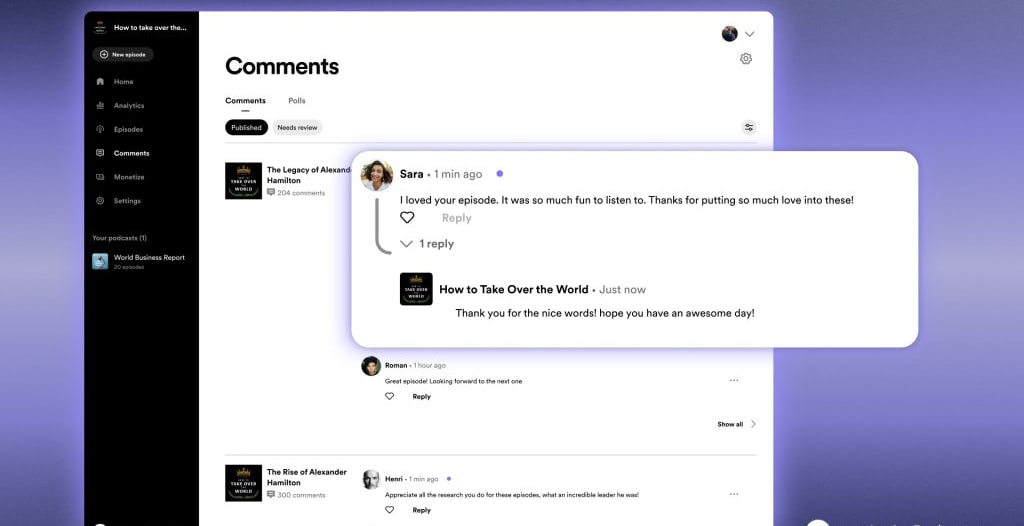This screenshot has height=526, width=1024.
Task: Open the profile avatar dropdown arrow
Action: pos(750,34)
